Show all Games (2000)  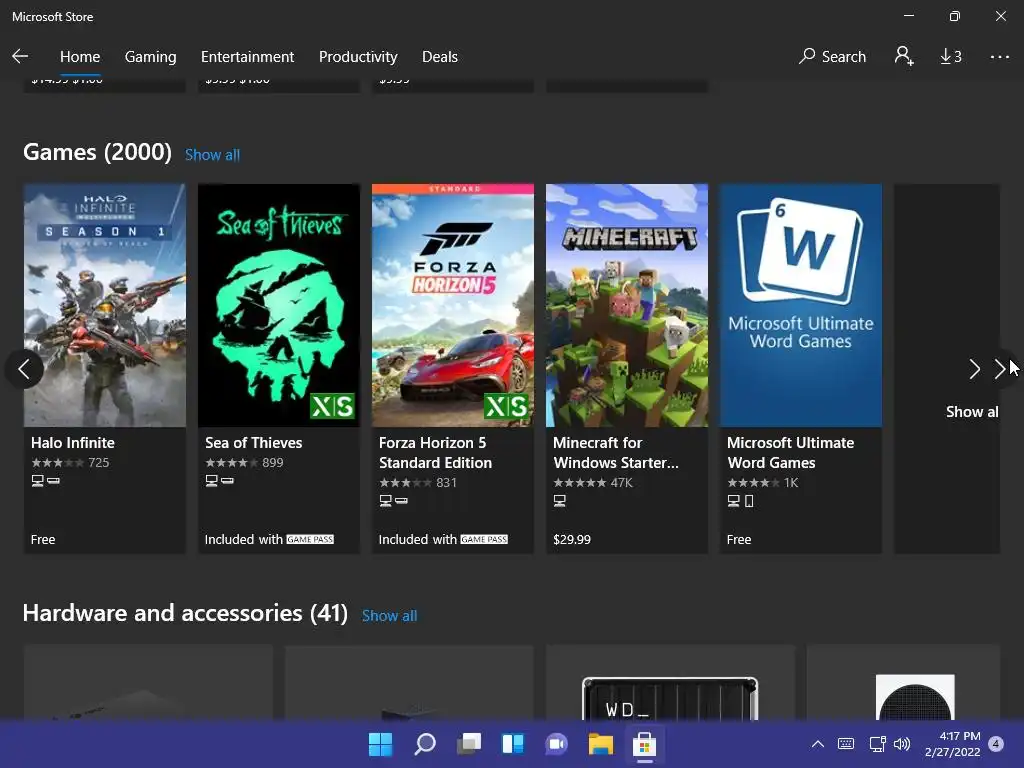pyautogui.click(x=212, y=155)
